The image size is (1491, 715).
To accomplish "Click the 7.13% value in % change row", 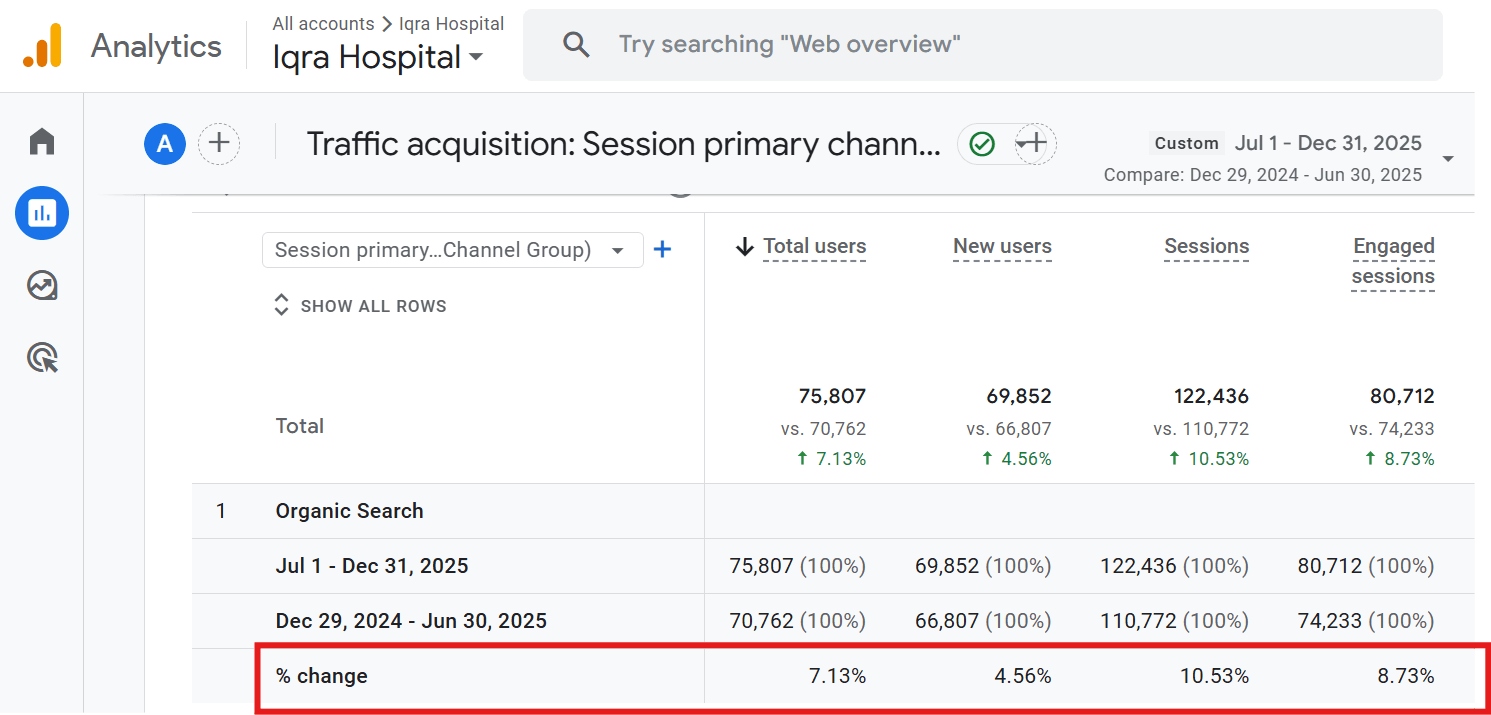I will [x=837, y=676].
